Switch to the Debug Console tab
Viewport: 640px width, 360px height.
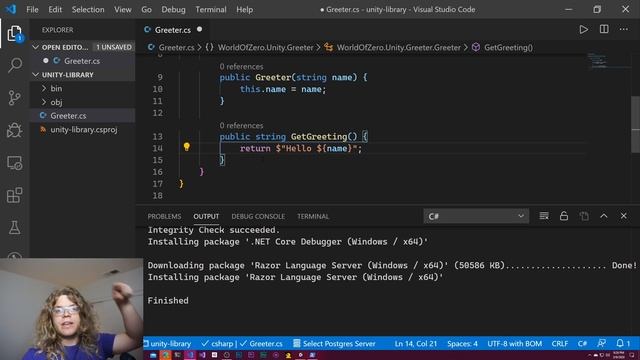tap(258, 216)
